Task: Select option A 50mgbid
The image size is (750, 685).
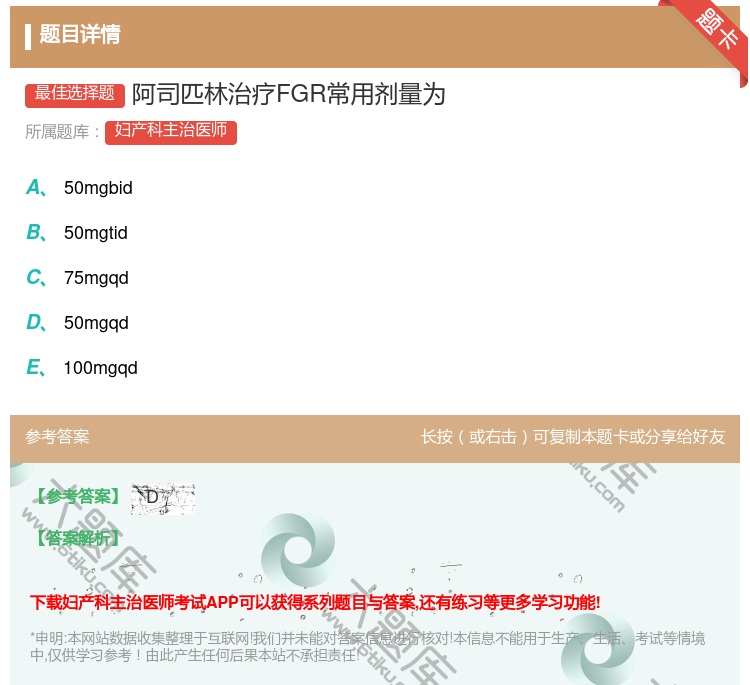Action: click(x=79, y=188)
